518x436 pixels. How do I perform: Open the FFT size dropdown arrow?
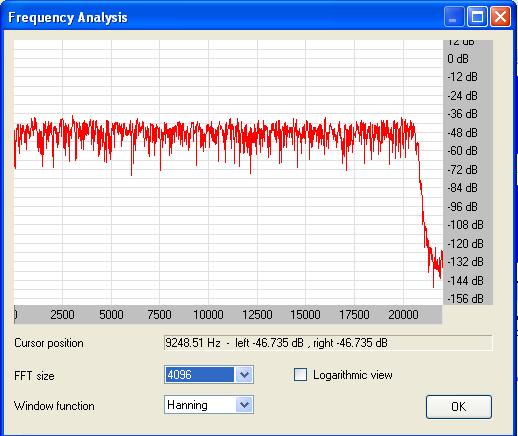pyautogui.click(x=244, y=375)
